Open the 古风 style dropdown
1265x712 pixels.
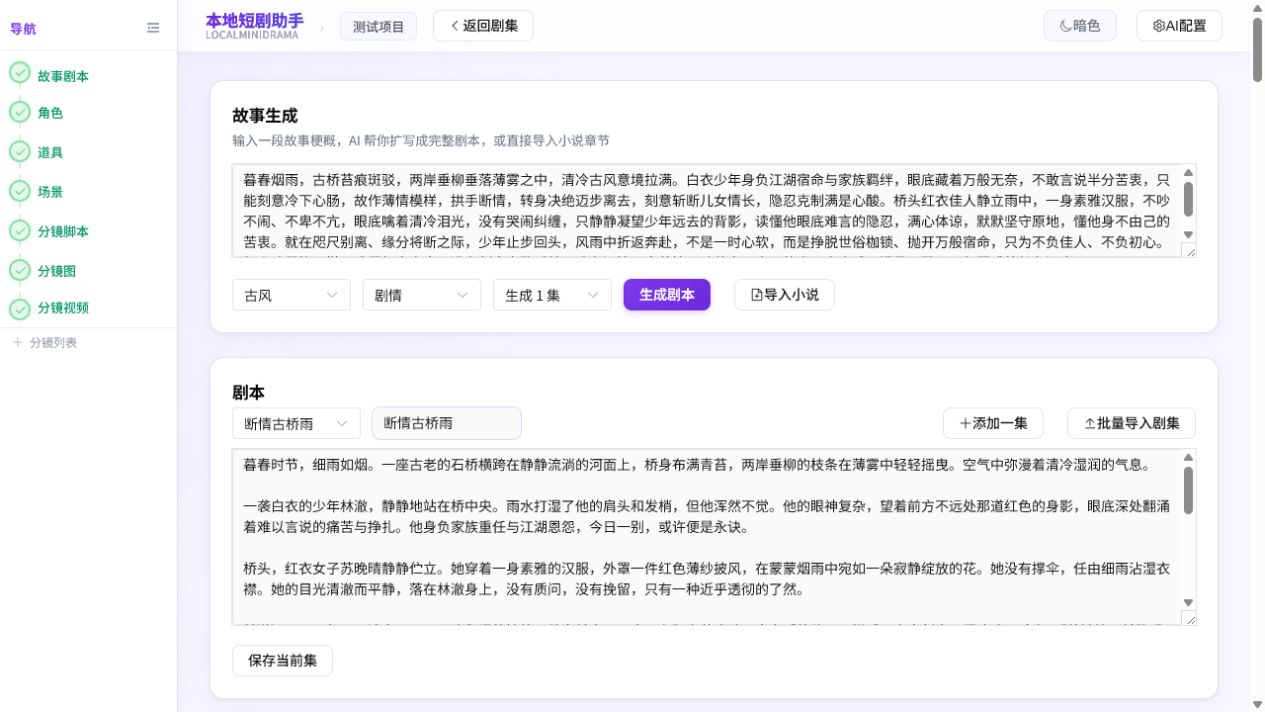291,295
